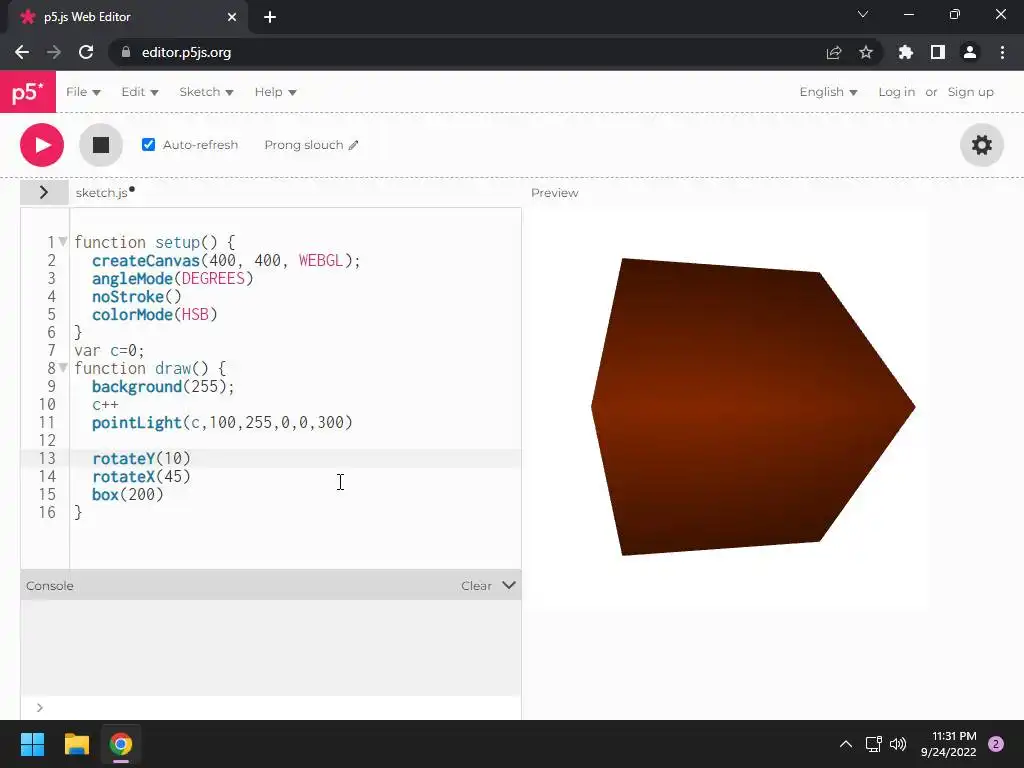Screen dimensions: 1024x768
Task: Show hidden system tray icons
Action: [846, 744]
